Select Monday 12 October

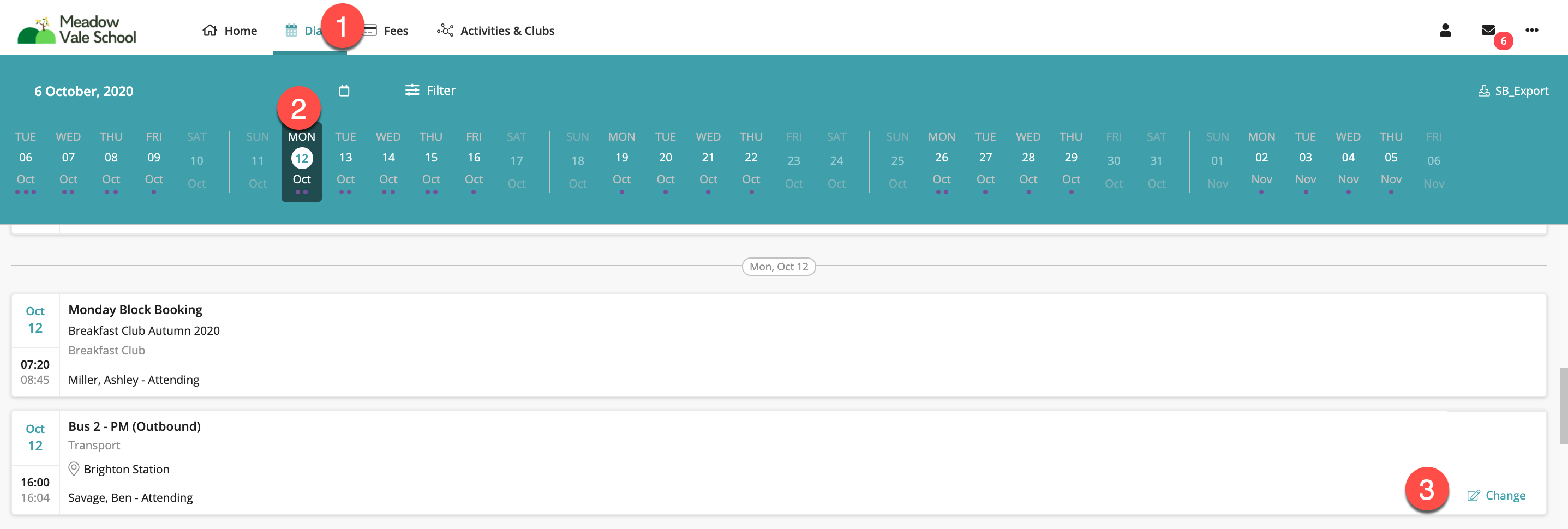coord(301,161)
